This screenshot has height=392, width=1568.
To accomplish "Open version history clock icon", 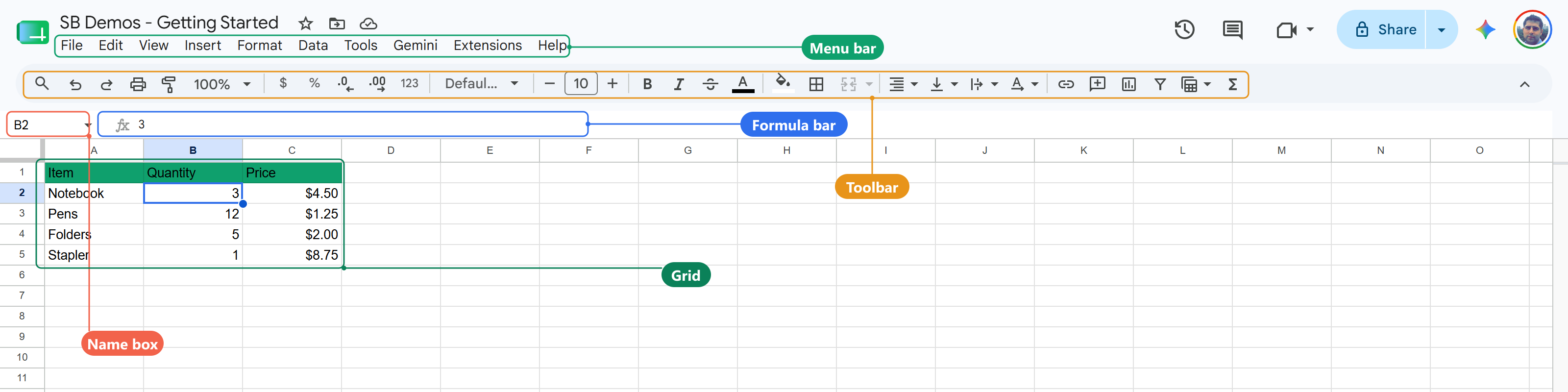I will pos(1184,29).
